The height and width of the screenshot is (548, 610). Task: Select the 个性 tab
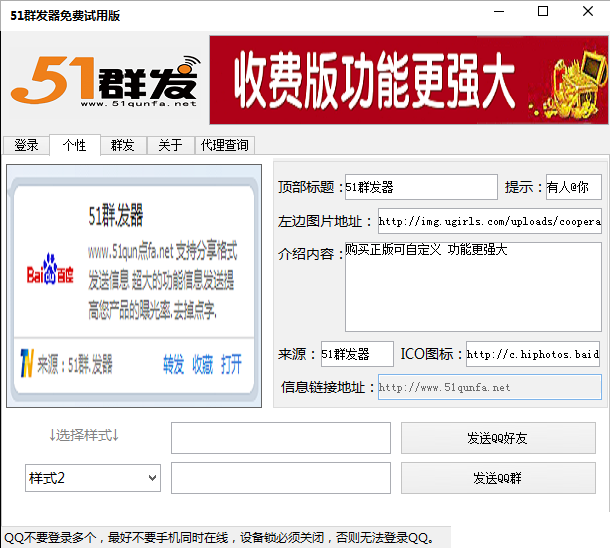pos(75,145)
